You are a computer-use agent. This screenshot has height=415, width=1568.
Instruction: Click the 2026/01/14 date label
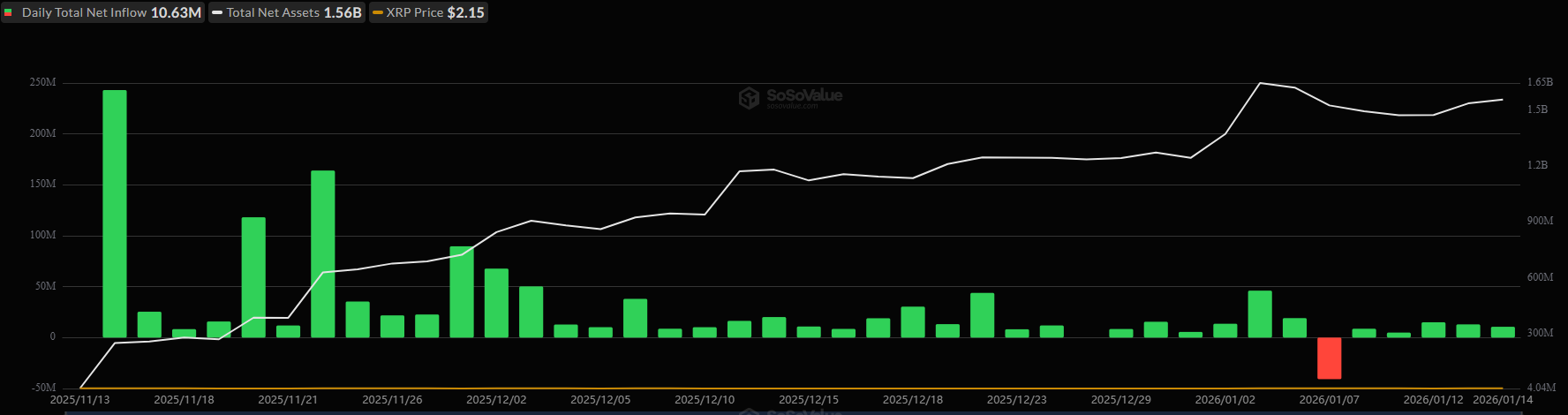point(1503,400)
